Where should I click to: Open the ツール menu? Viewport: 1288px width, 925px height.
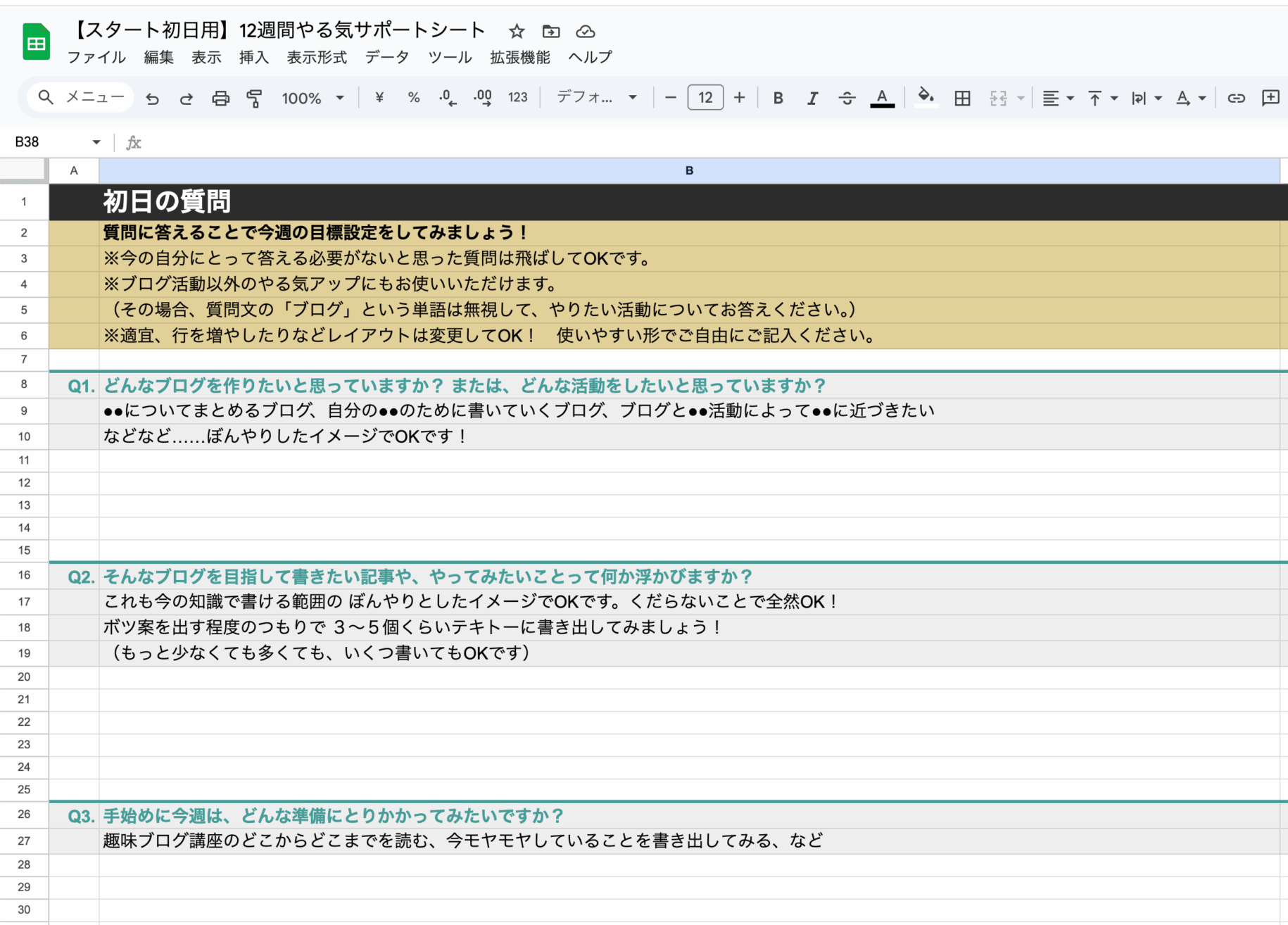(450, 57)
